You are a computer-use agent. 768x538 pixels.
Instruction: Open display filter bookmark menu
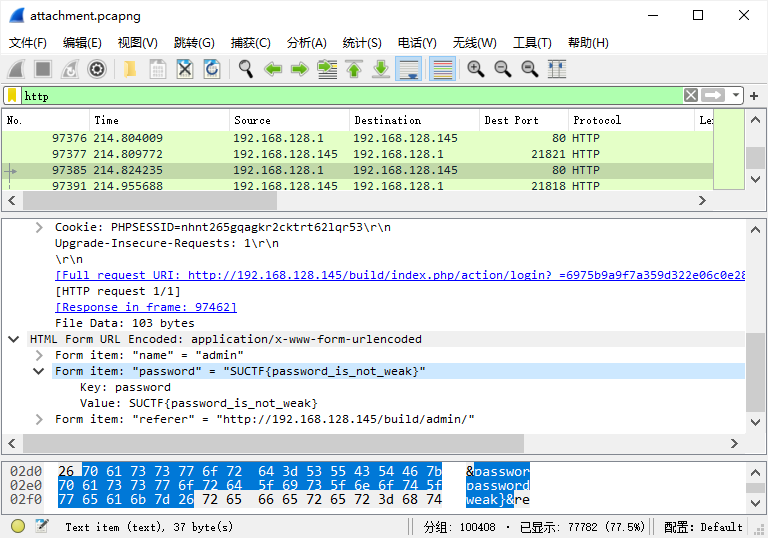coord(11,96)
